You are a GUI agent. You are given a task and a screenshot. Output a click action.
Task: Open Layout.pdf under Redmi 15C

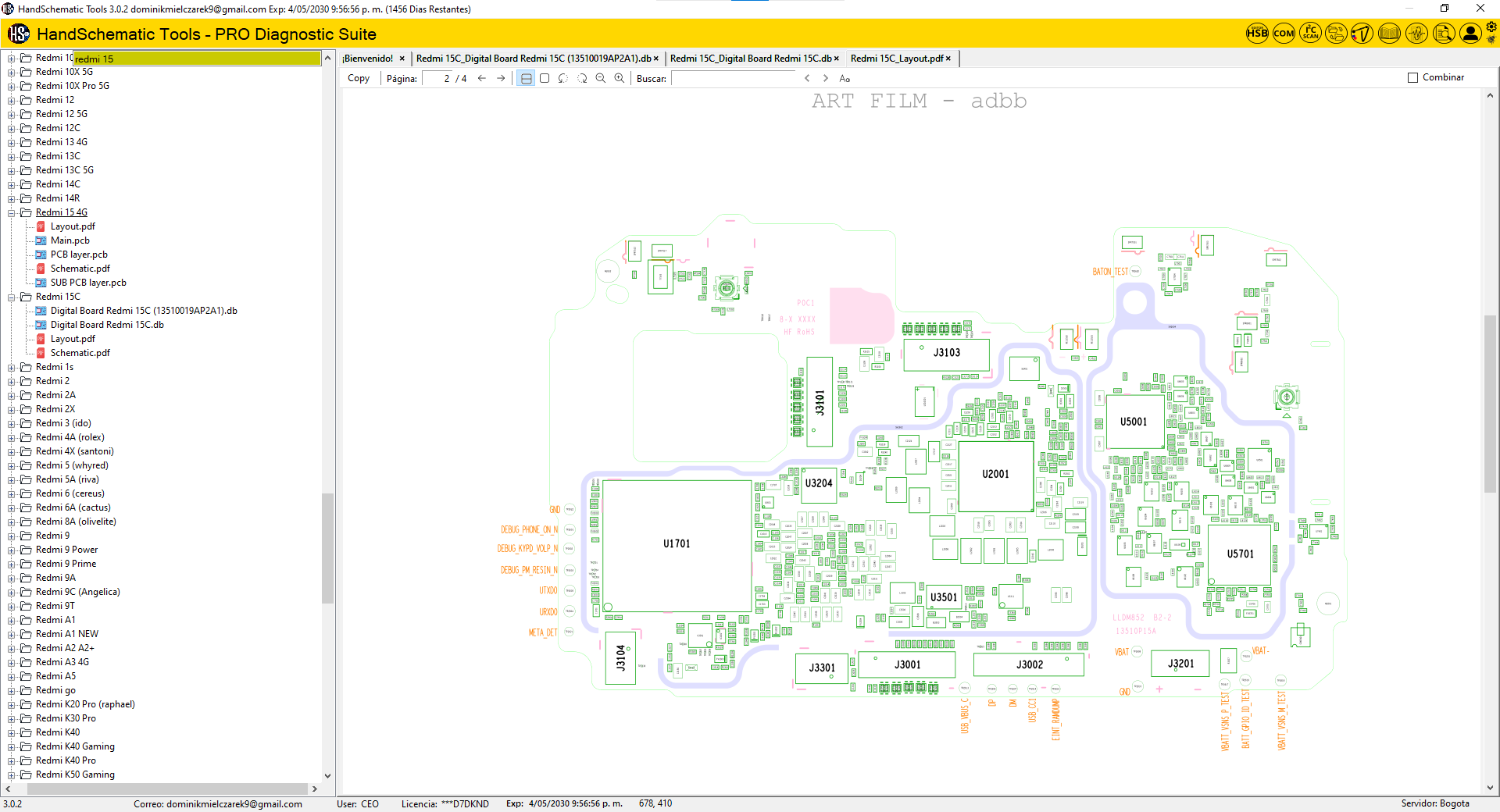73,339
